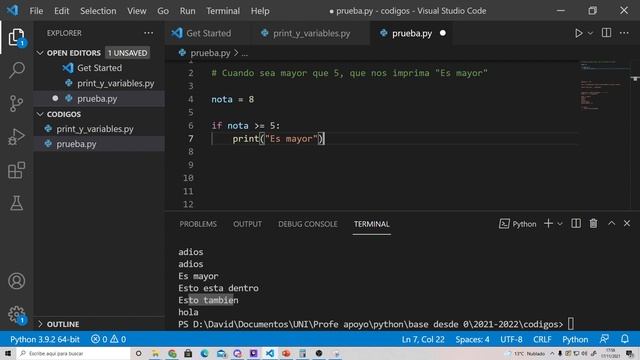Change line ending via CRLF
The width and height of the screenshot is (640, 360).
542,339
